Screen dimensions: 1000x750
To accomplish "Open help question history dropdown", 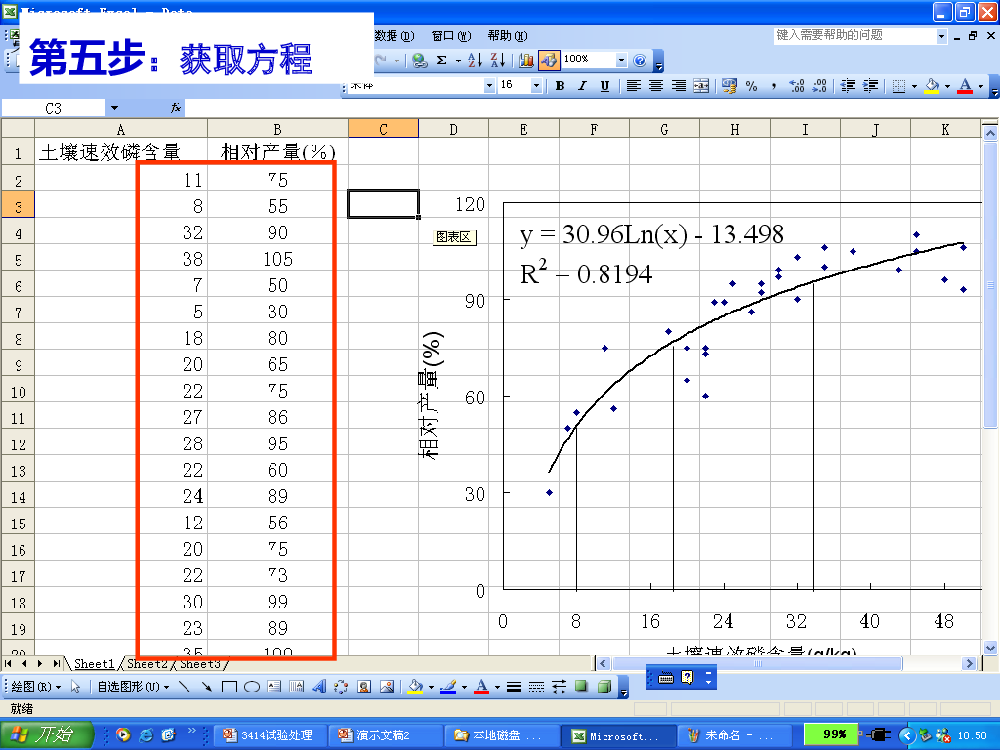I will click(x=941, y=36).
